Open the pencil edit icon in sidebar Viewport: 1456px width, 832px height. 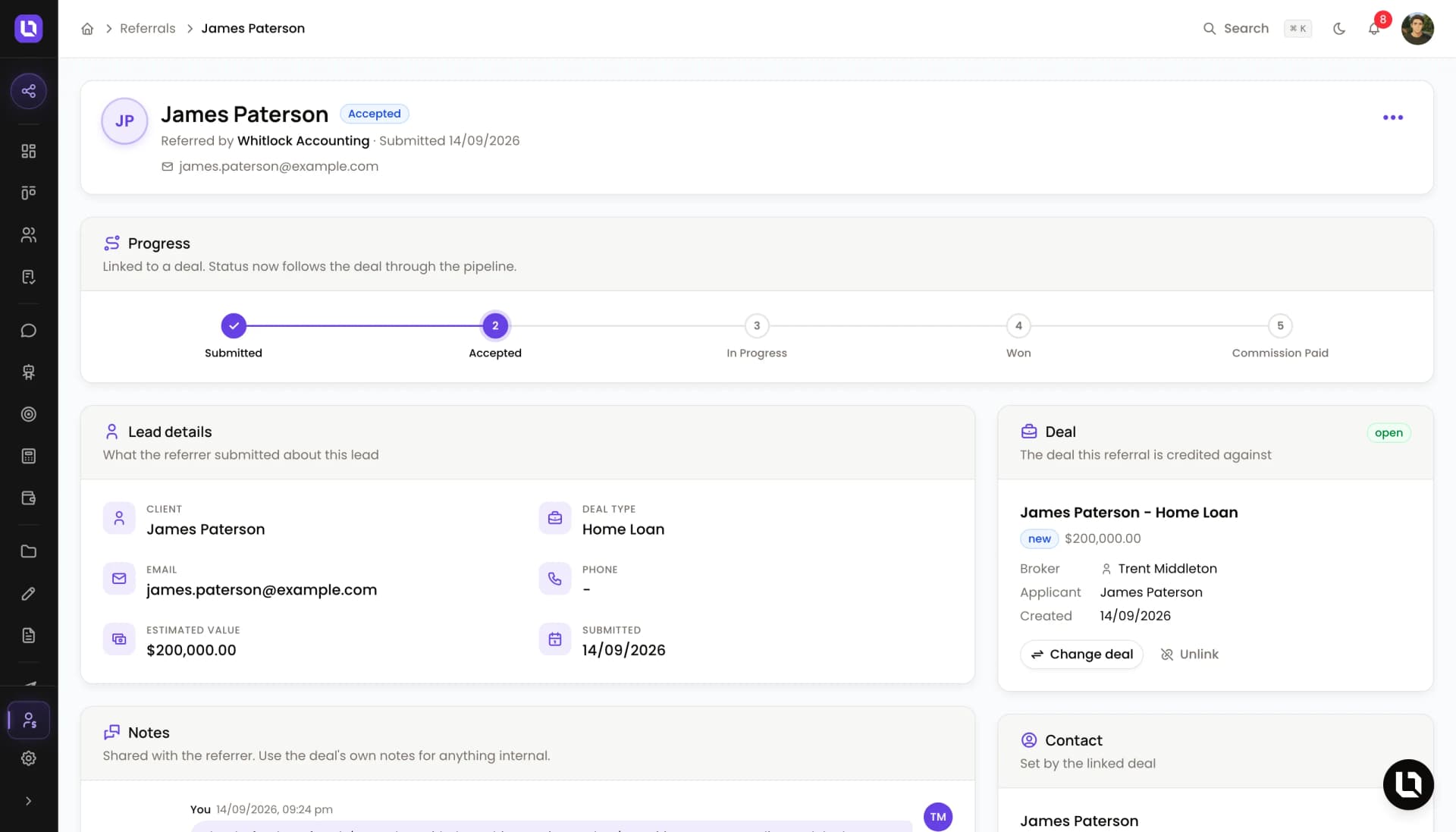tap(29, 594)
